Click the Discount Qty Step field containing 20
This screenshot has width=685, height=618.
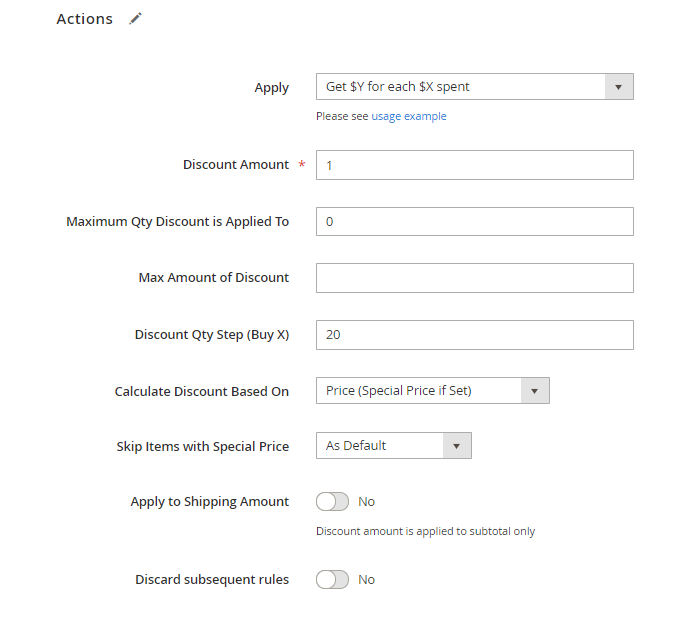(x=474, y=335)
